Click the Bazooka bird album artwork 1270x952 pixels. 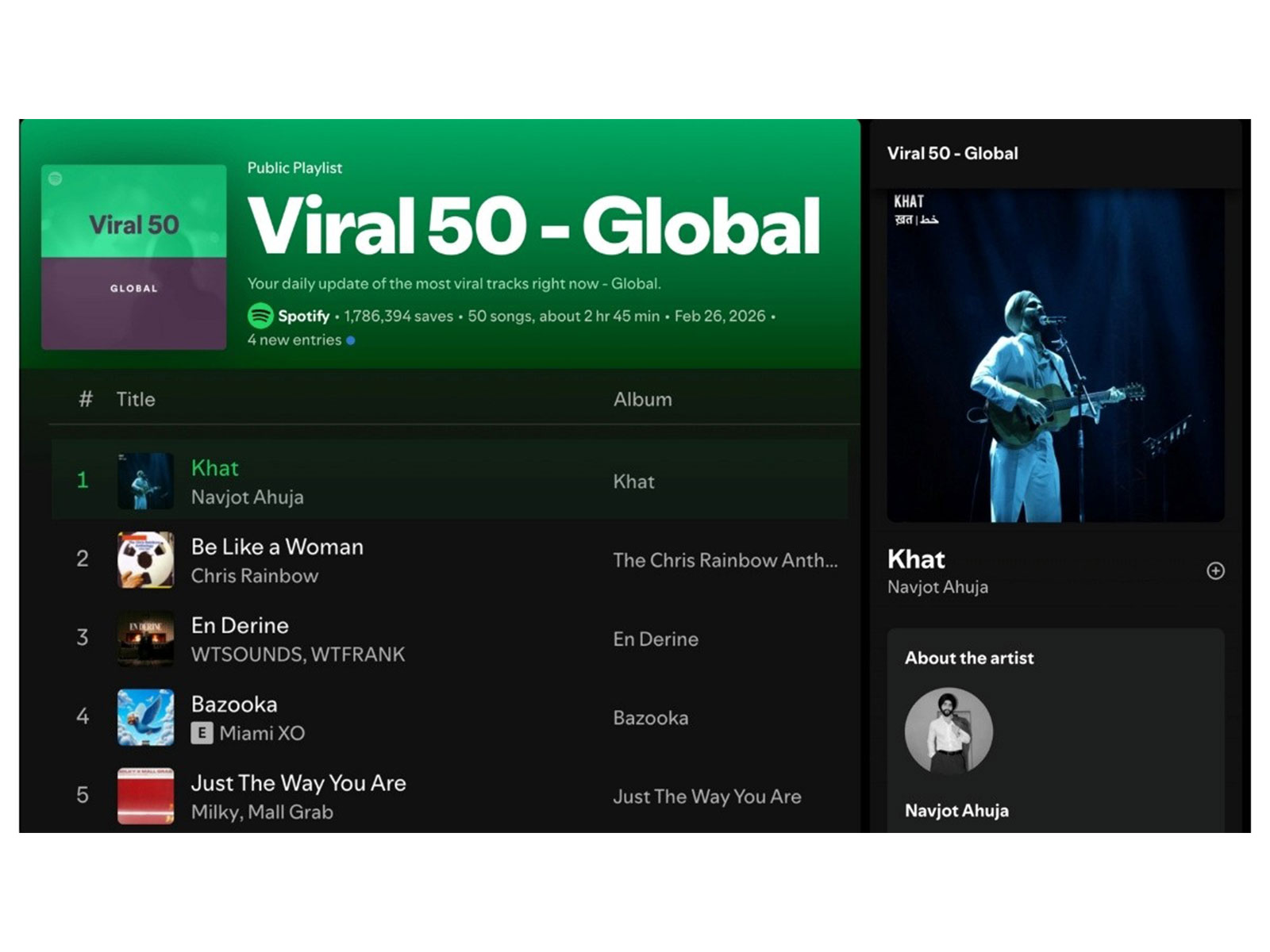(145, 718)
